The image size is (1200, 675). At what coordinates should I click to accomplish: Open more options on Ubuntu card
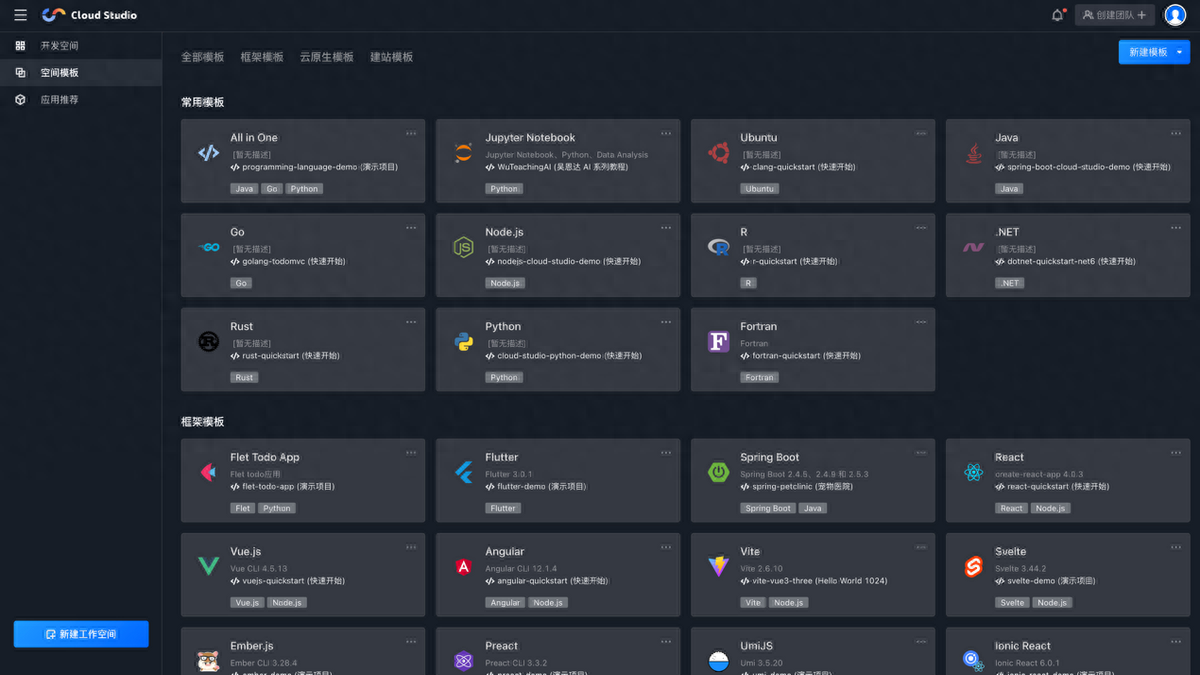pos(921,133)
